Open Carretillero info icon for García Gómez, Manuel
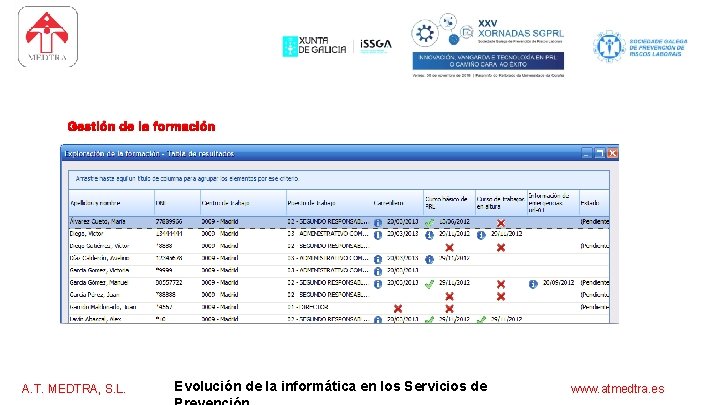The height and width of the screenshot is (405, 720). coord(377,284)
